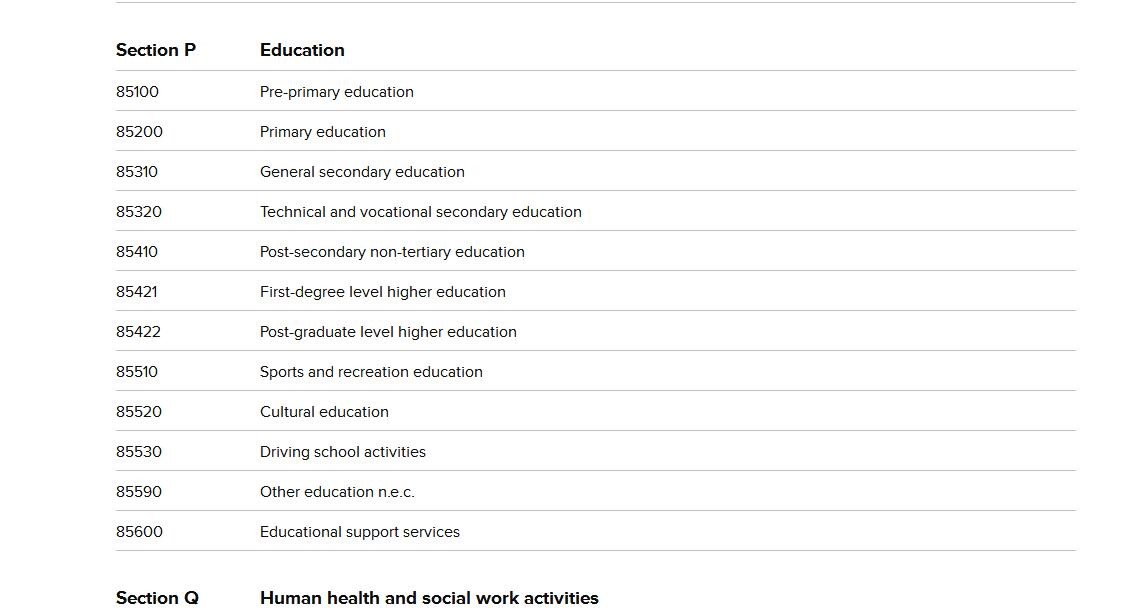Click the "Education" section title

[302, 50]
